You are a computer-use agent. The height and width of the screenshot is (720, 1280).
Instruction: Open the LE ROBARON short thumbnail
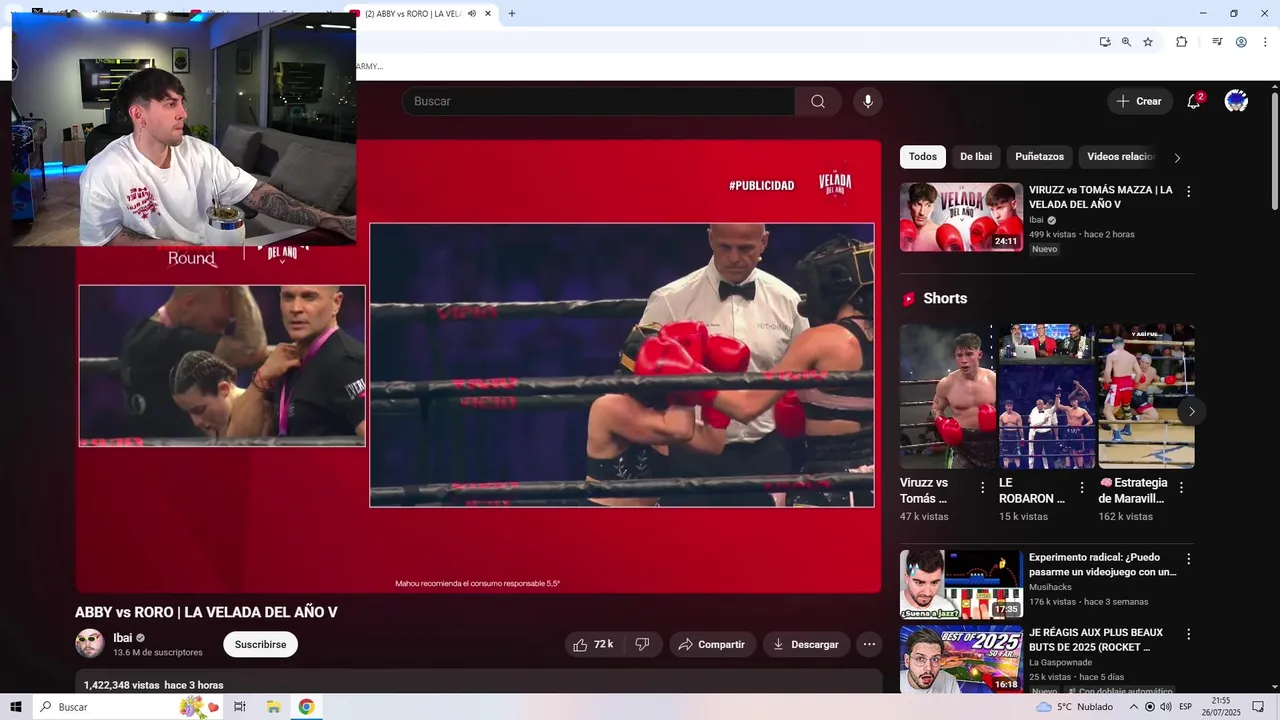click(1046, 396)
